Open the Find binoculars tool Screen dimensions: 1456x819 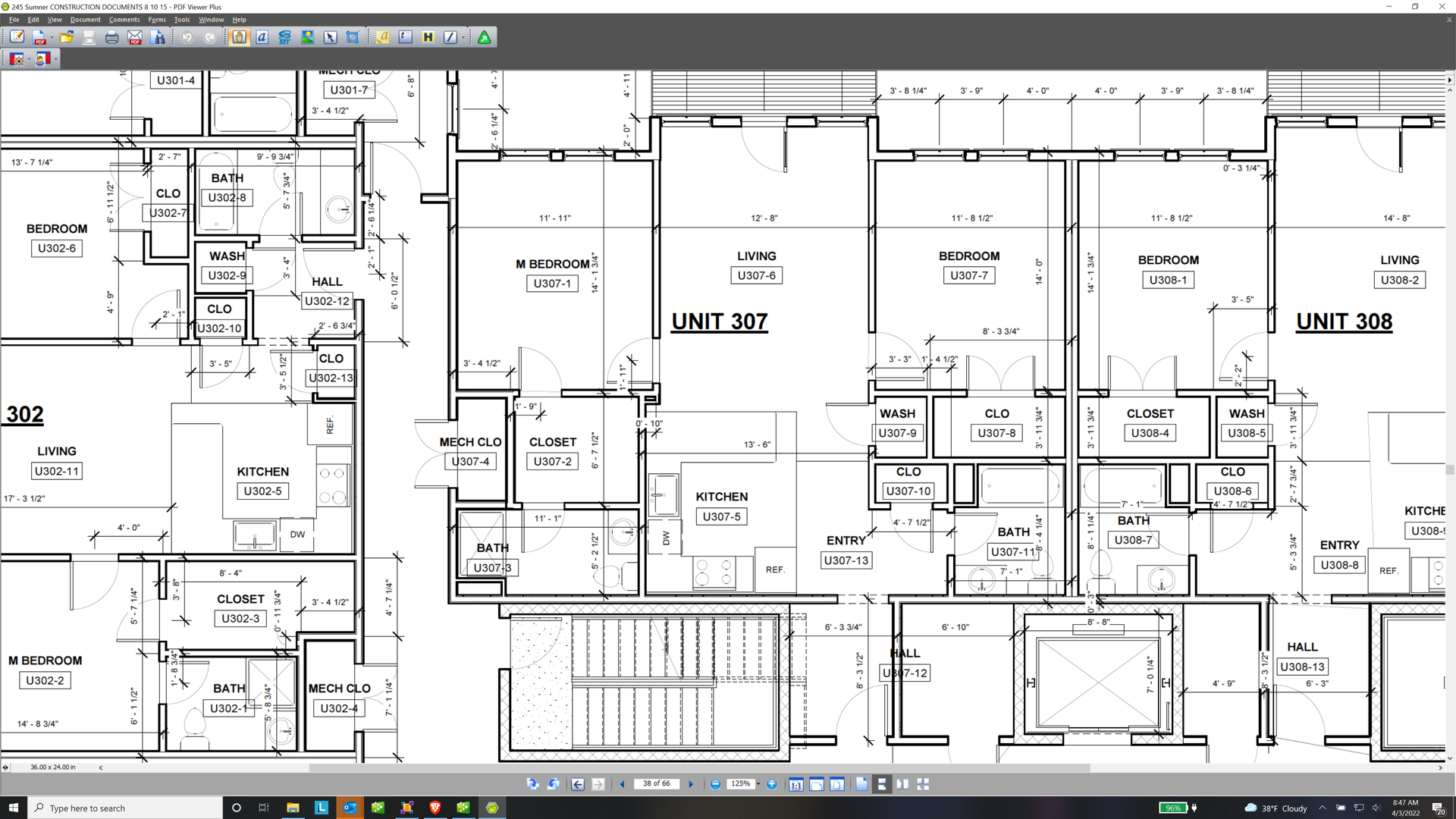(x=158, y=37)
